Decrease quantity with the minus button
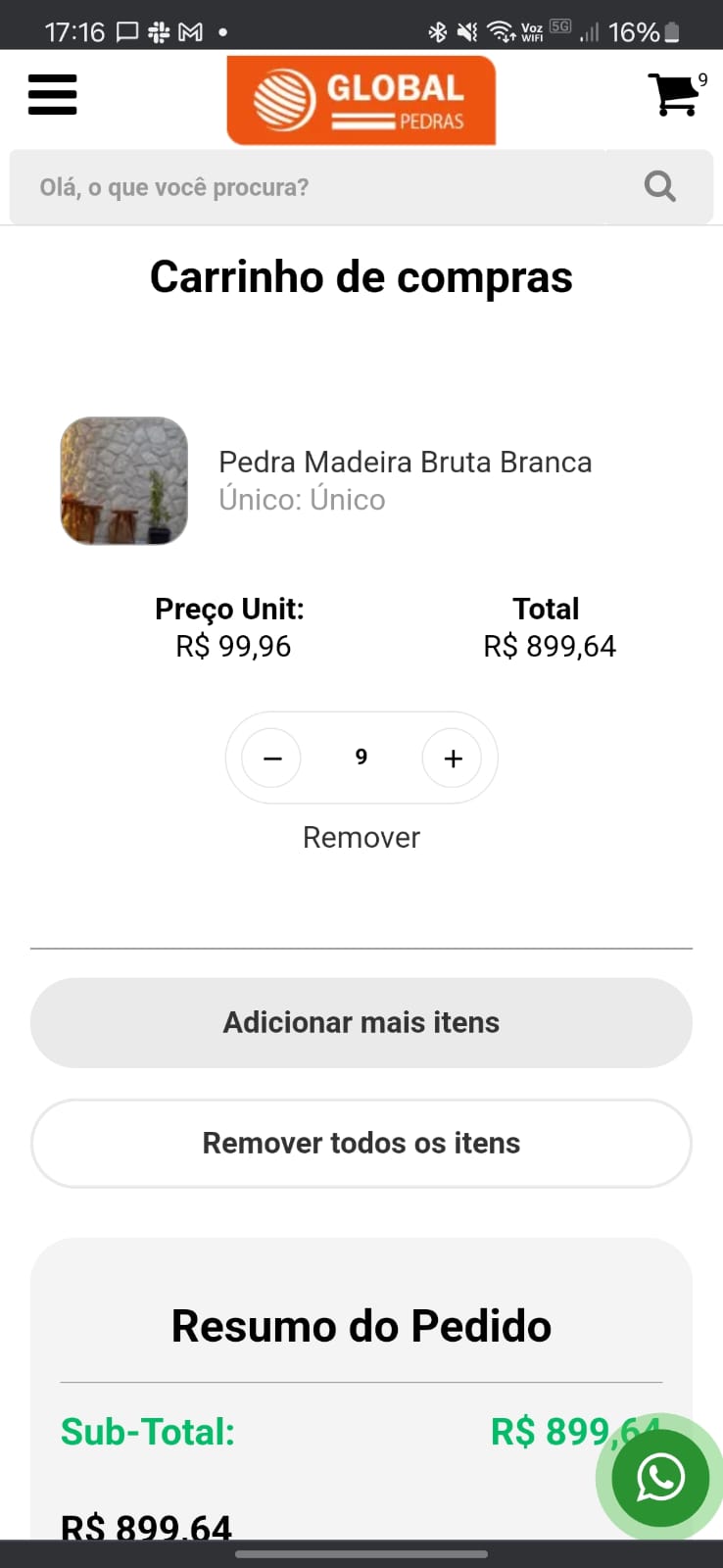This screenshot has height=1568, width=723. point(272,758)
